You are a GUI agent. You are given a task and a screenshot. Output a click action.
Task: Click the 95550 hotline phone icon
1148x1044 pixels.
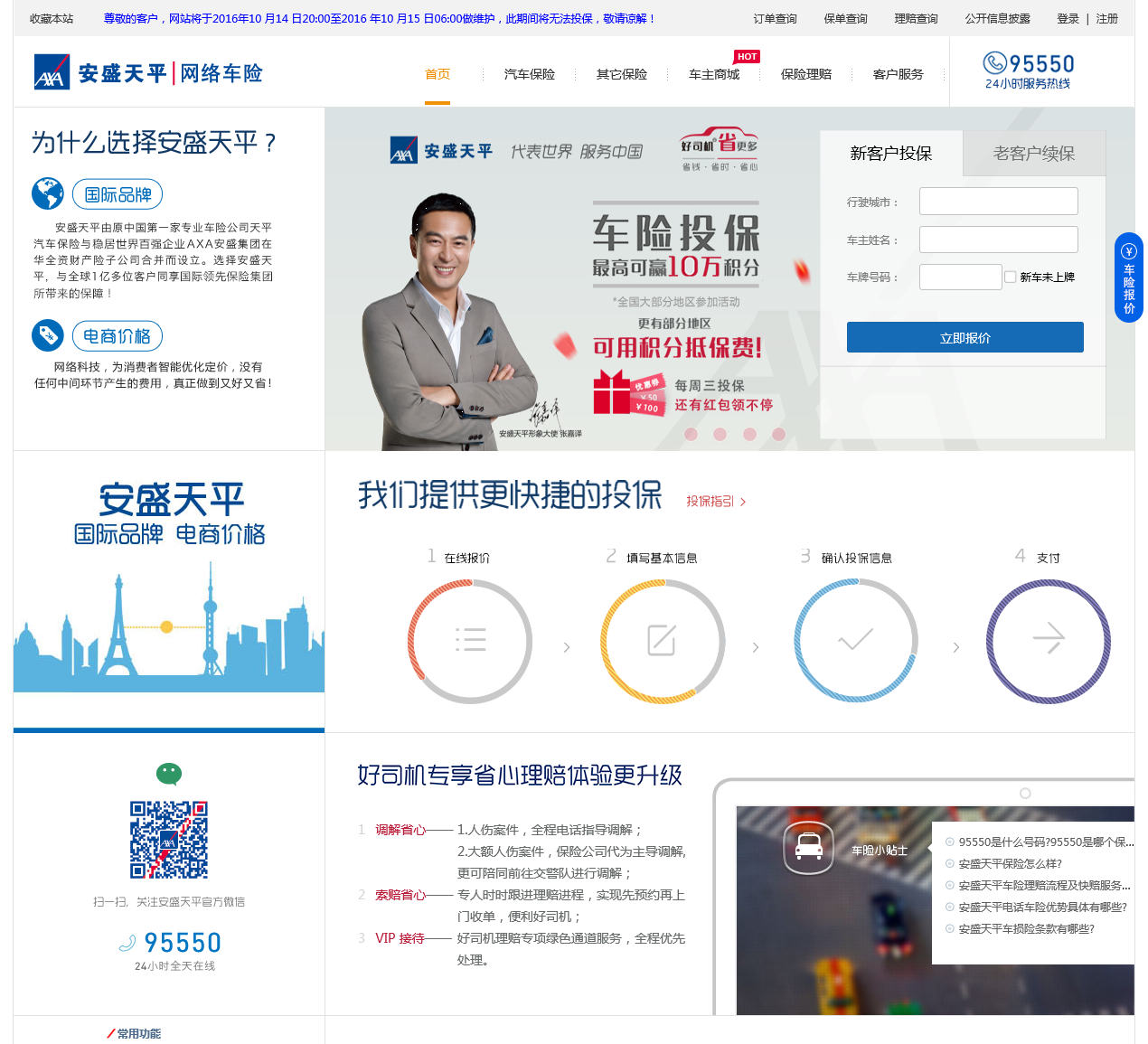tap(994, 62)
